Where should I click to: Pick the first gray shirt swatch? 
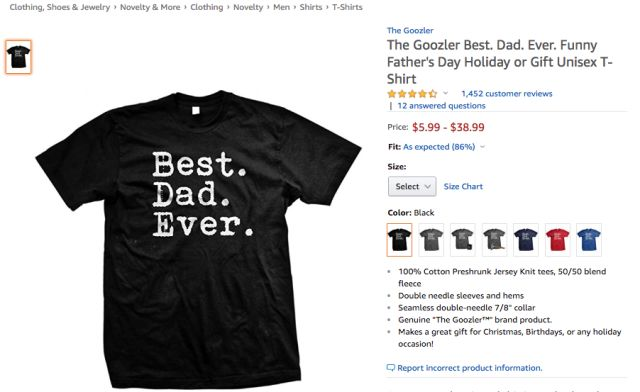coord(431,240)
